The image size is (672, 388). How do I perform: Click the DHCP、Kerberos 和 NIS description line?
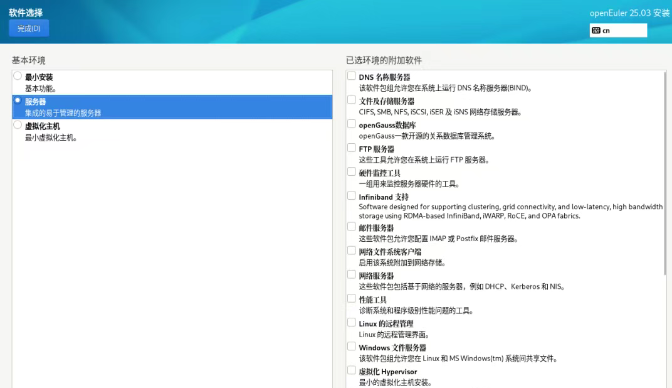tap(462, 287)
